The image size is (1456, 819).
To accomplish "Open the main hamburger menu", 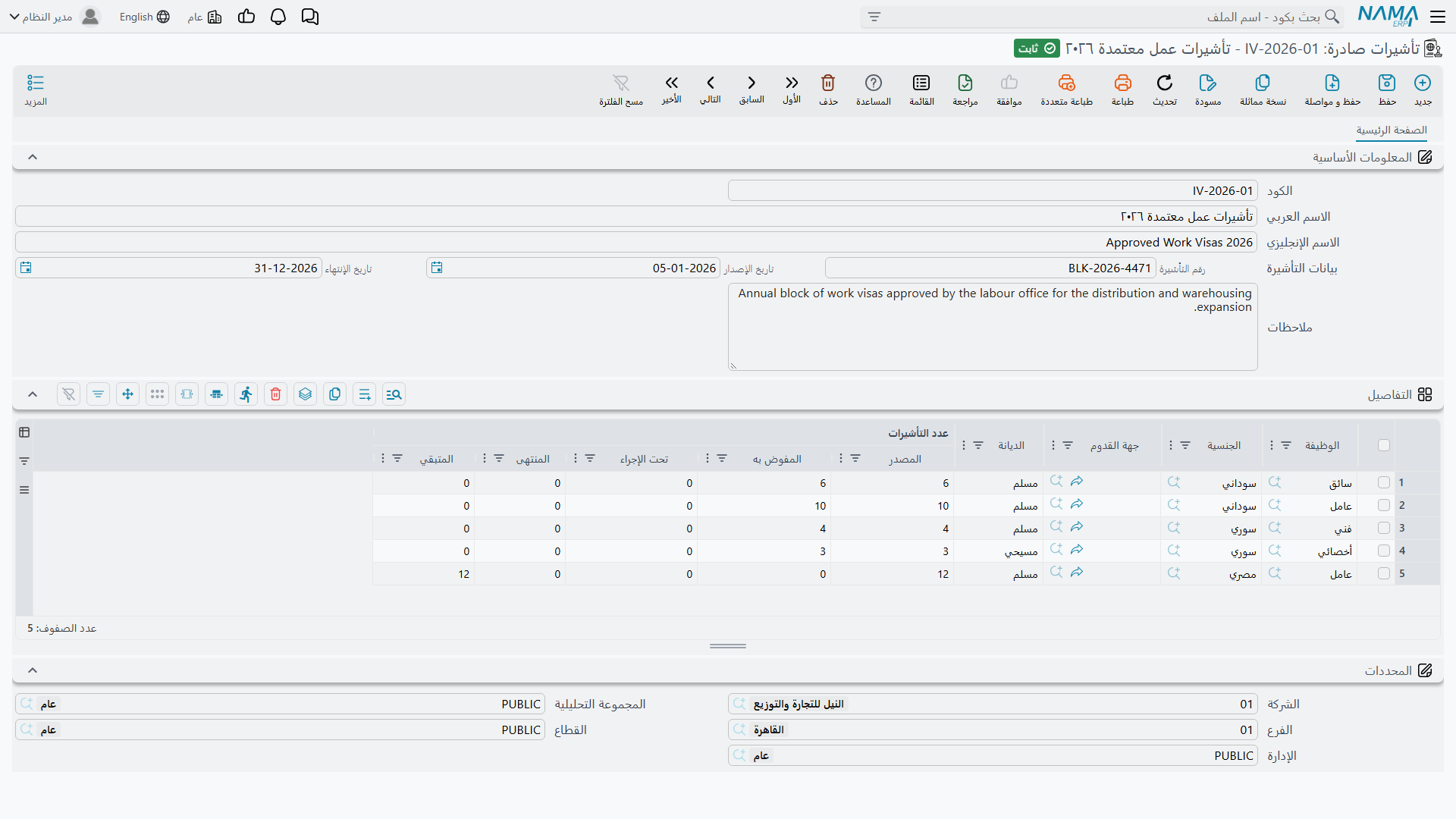I will [x=1438, y=17].
